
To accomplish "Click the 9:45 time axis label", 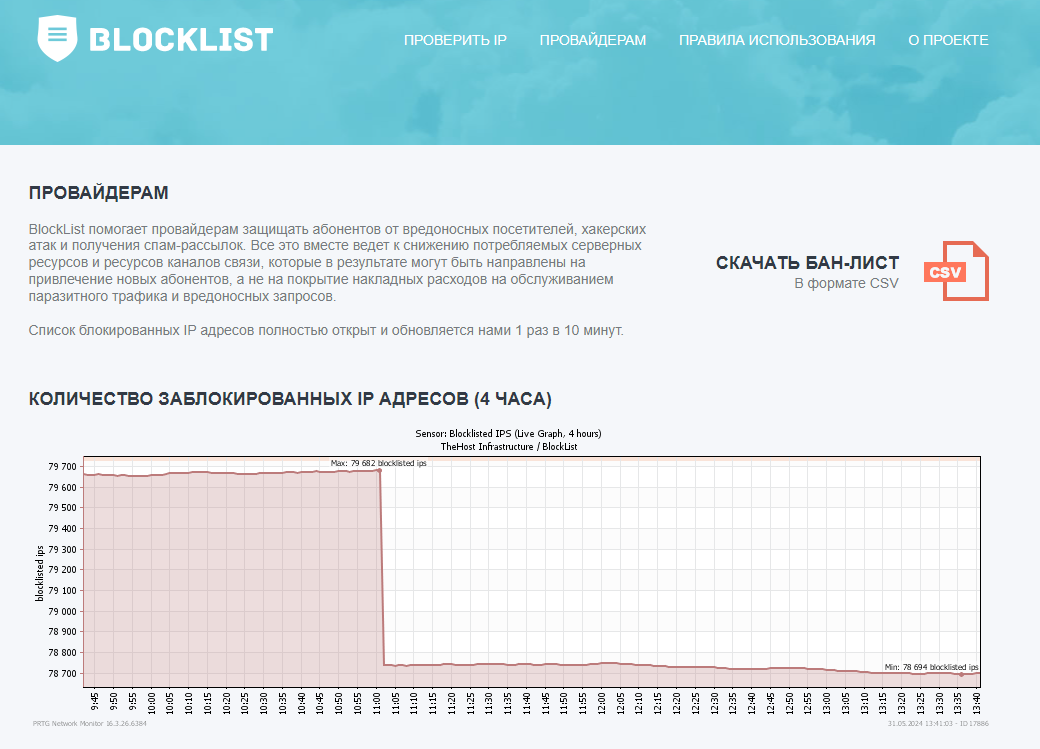I will coord(94,703).
